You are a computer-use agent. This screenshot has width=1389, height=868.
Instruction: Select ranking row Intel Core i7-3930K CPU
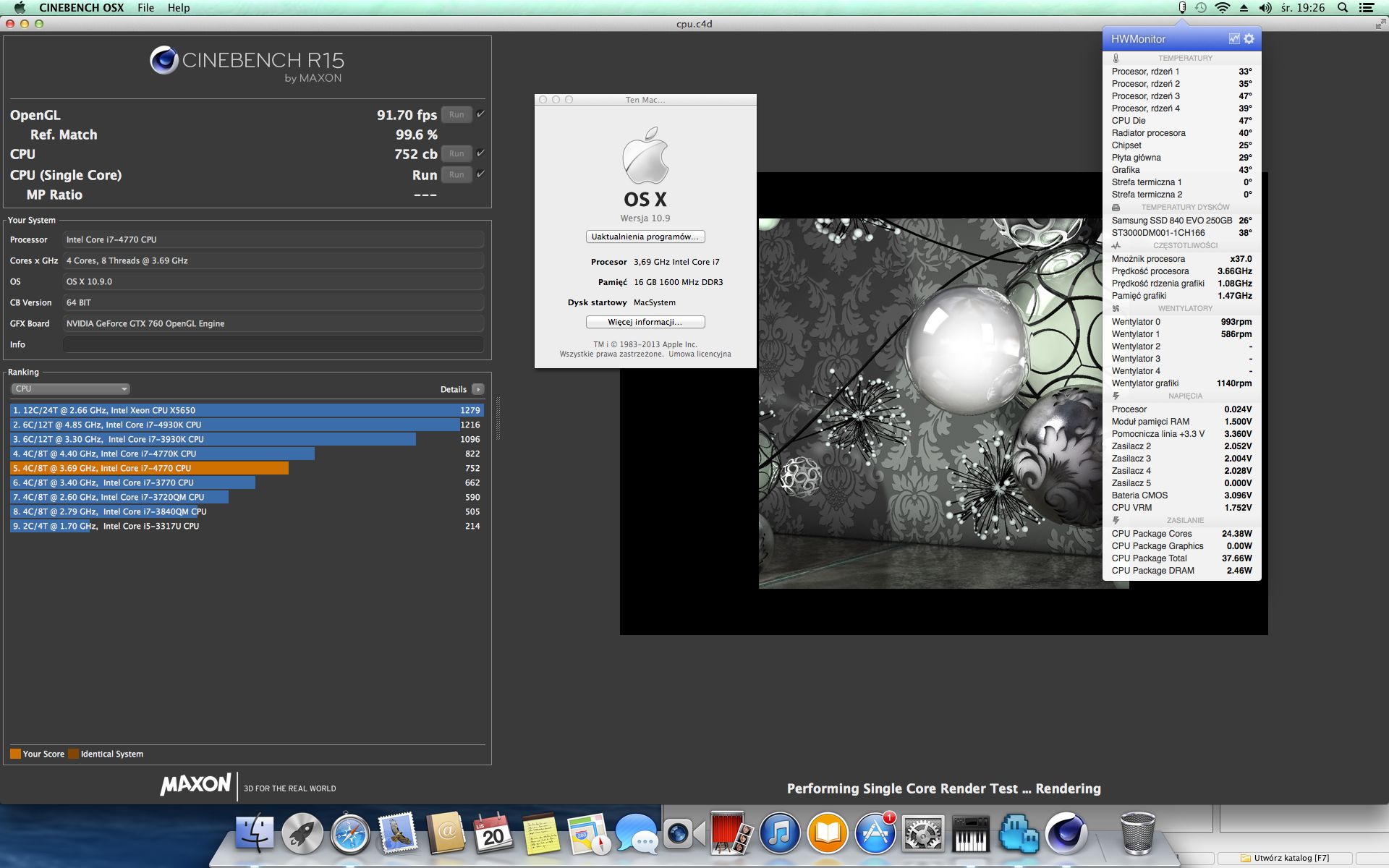[x=247, y=439]
